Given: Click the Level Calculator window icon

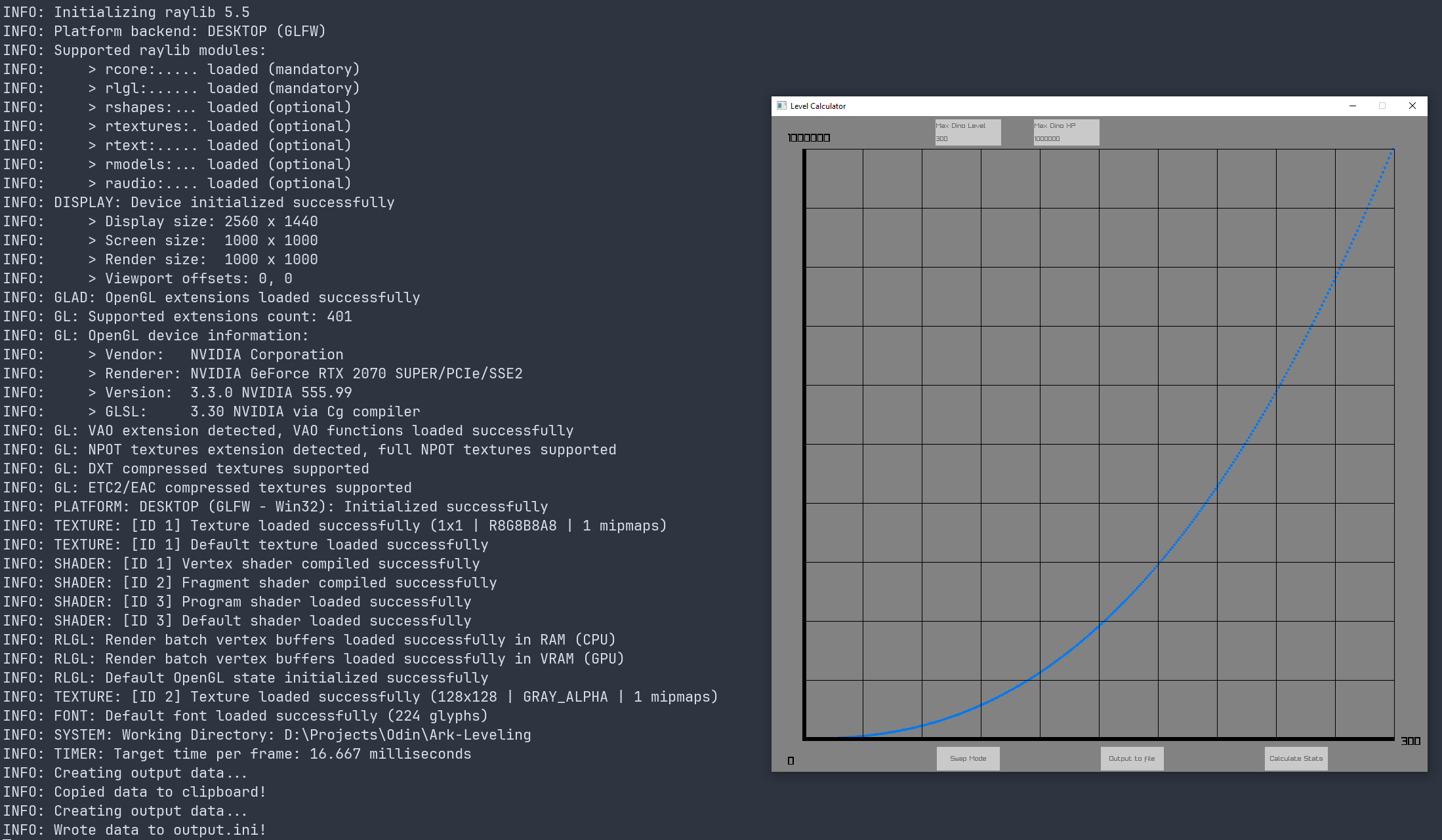Looking at the screenshot, I should tap(781, 106).
